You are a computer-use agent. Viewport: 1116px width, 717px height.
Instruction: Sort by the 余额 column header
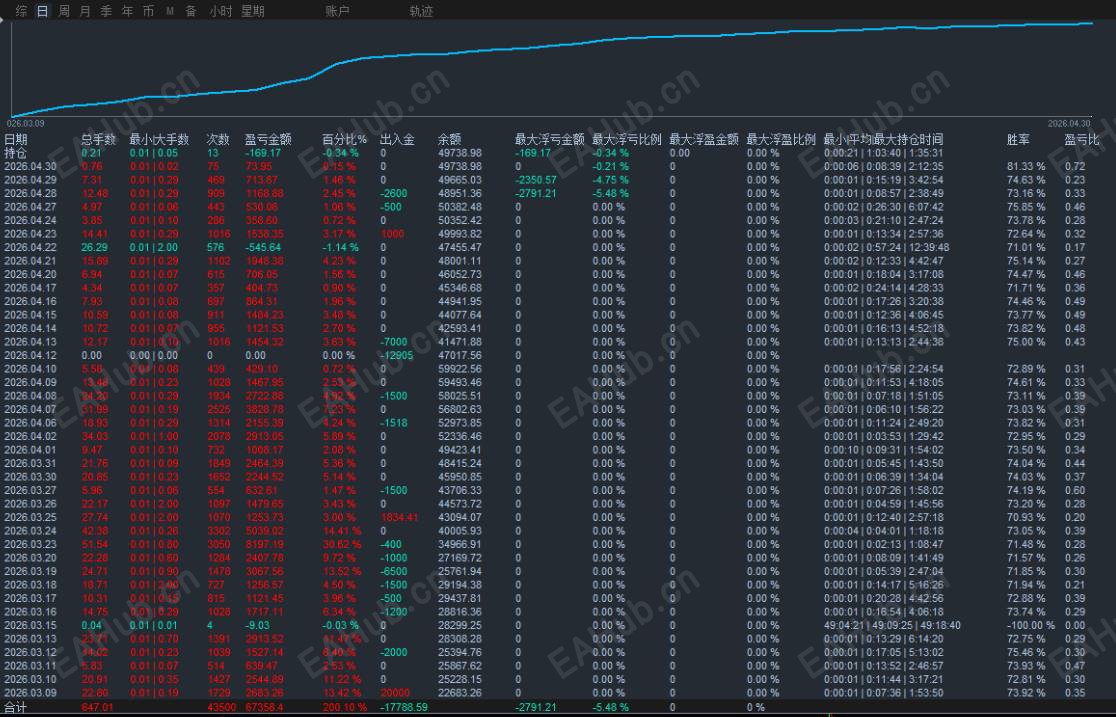tap(450, 140)
